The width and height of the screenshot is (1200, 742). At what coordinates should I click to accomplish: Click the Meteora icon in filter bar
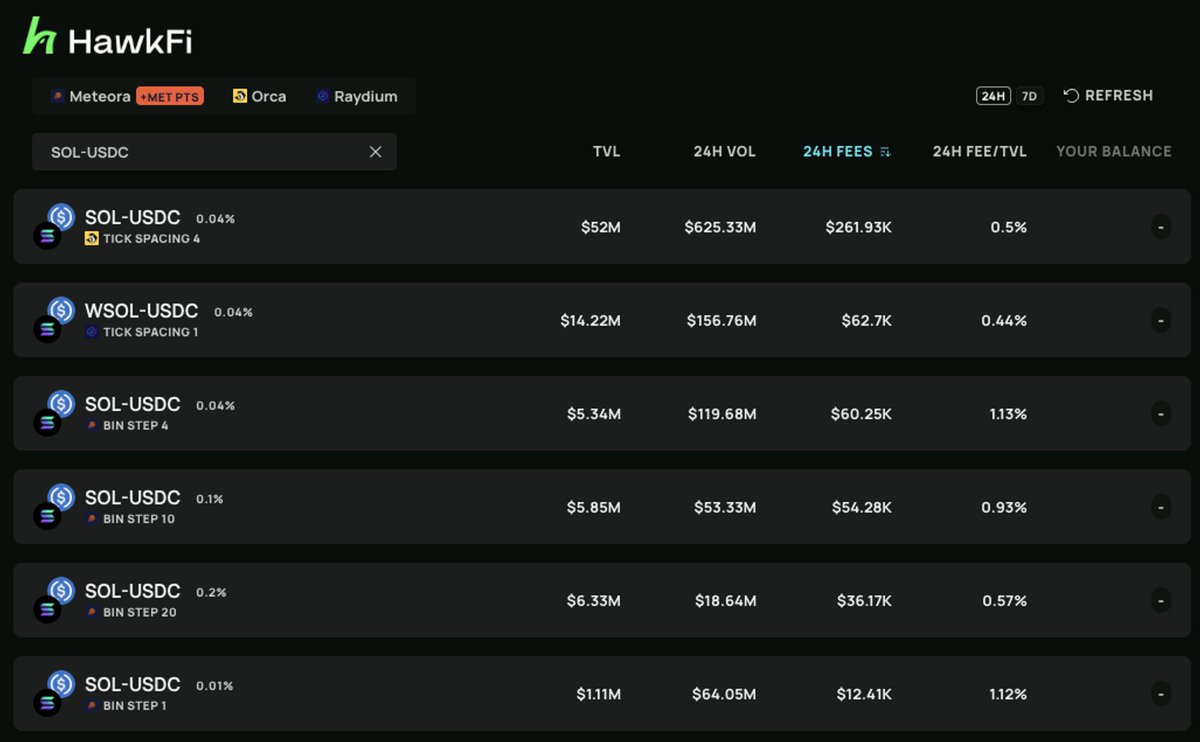pos(57,96)
